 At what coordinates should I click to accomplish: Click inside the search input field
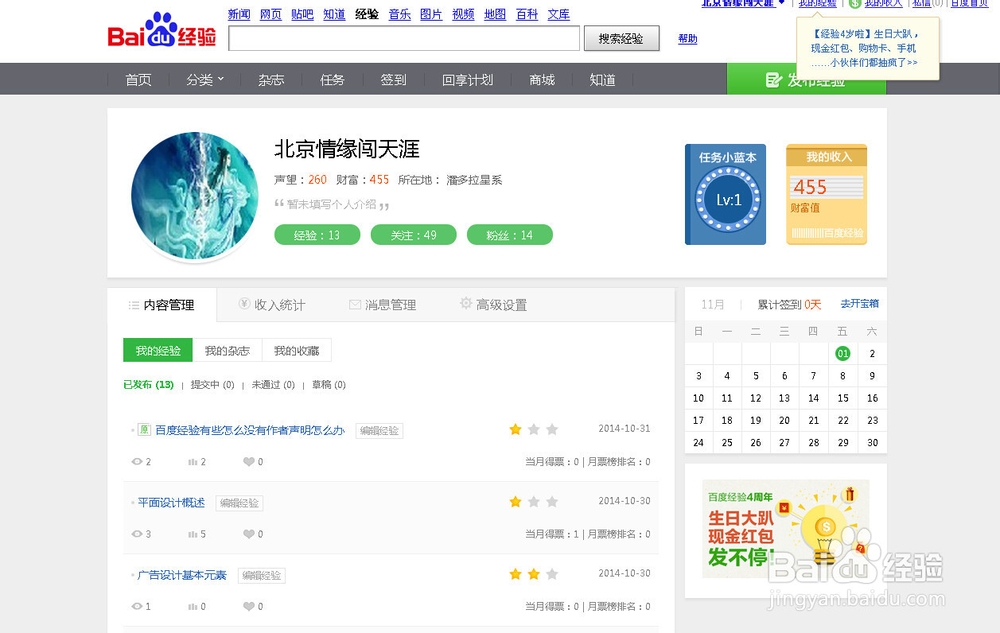tap(400, 38)
